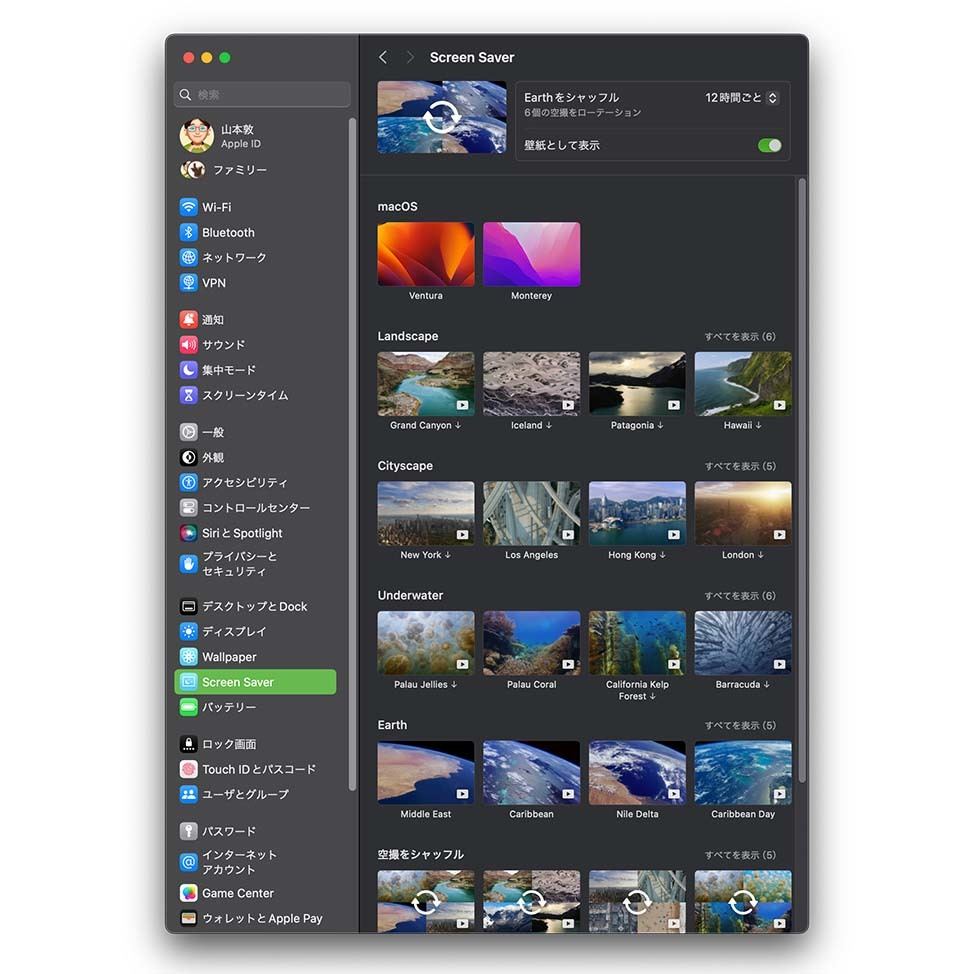
Task: Select the Game Center icon
Action: [x=188, y=893]
